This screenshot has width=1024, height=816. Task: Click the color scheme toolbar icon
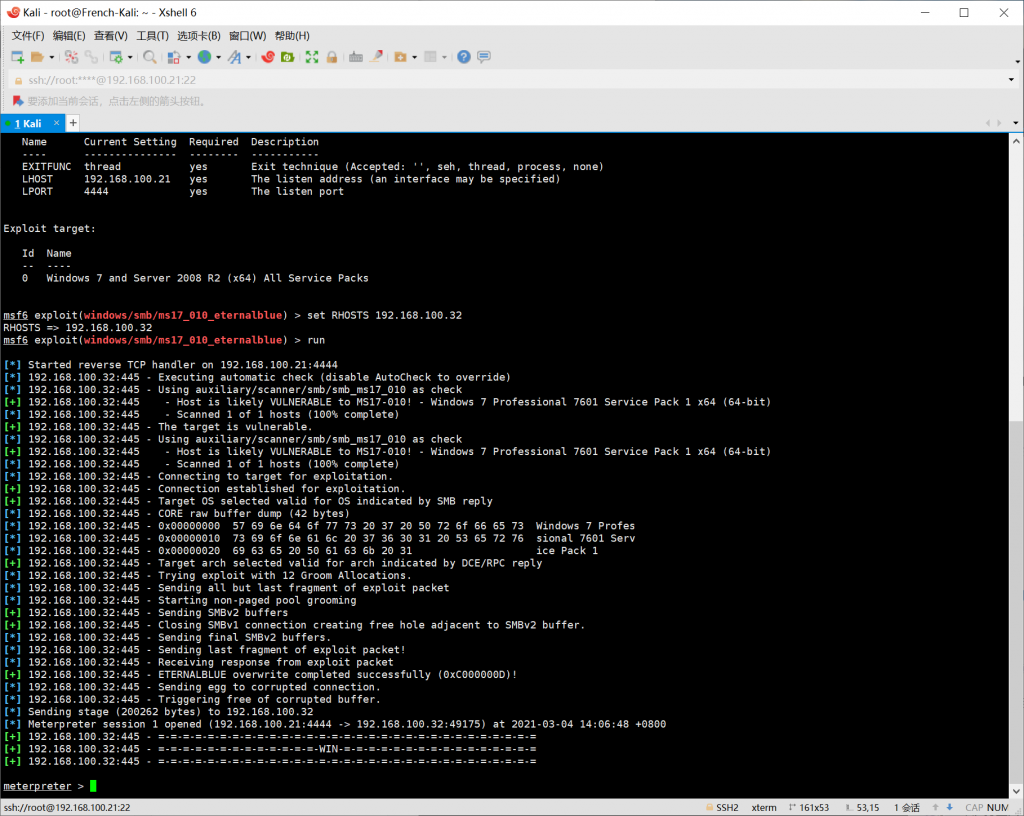174,57
